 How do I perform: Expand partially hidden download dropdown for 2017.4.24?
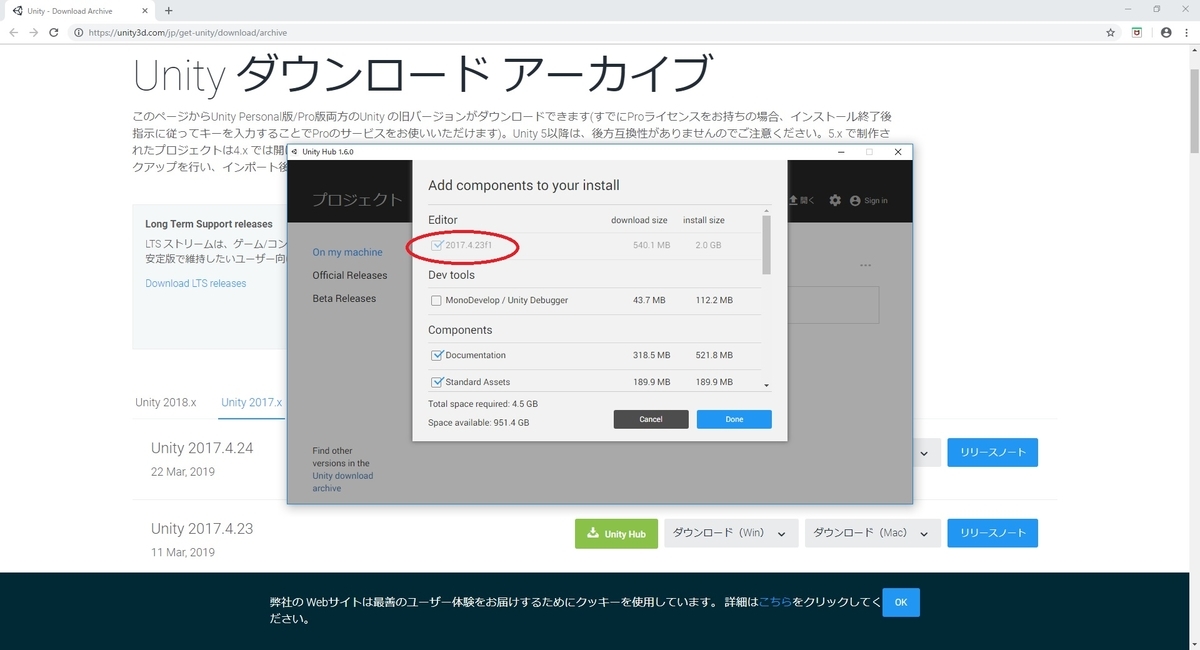926,452
